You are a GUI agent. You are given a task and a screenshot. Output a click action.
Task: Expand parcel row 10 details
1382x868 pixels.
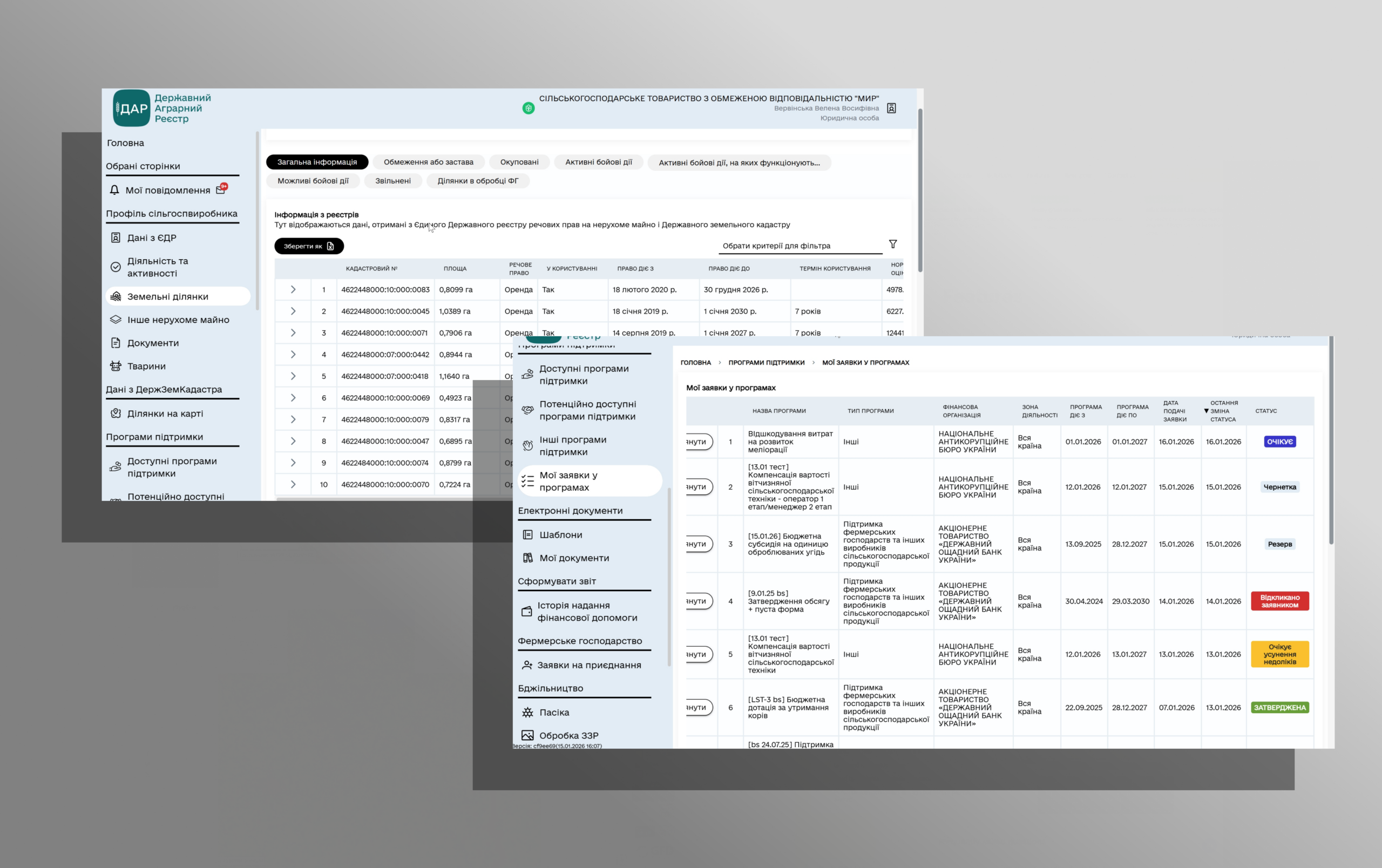click(x=293, y=485)
